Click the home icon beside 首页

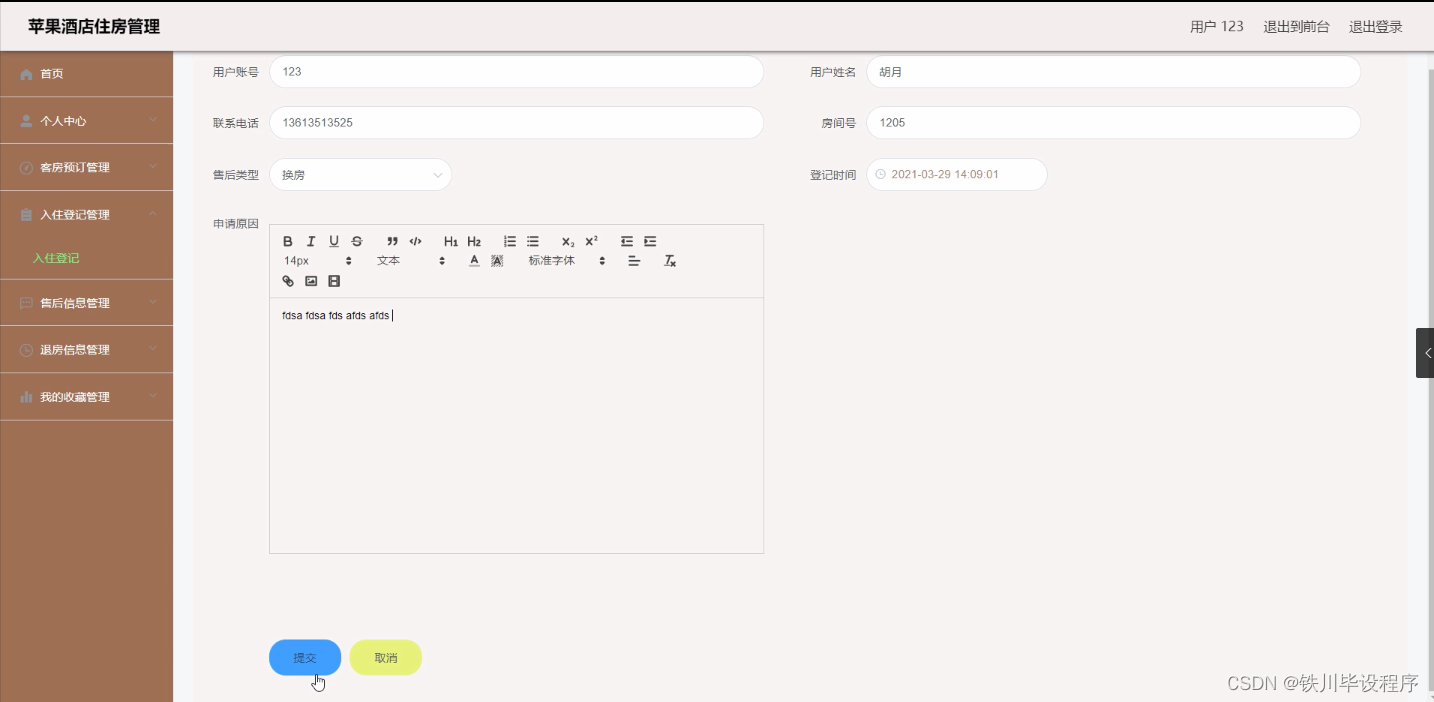point(27,74)
